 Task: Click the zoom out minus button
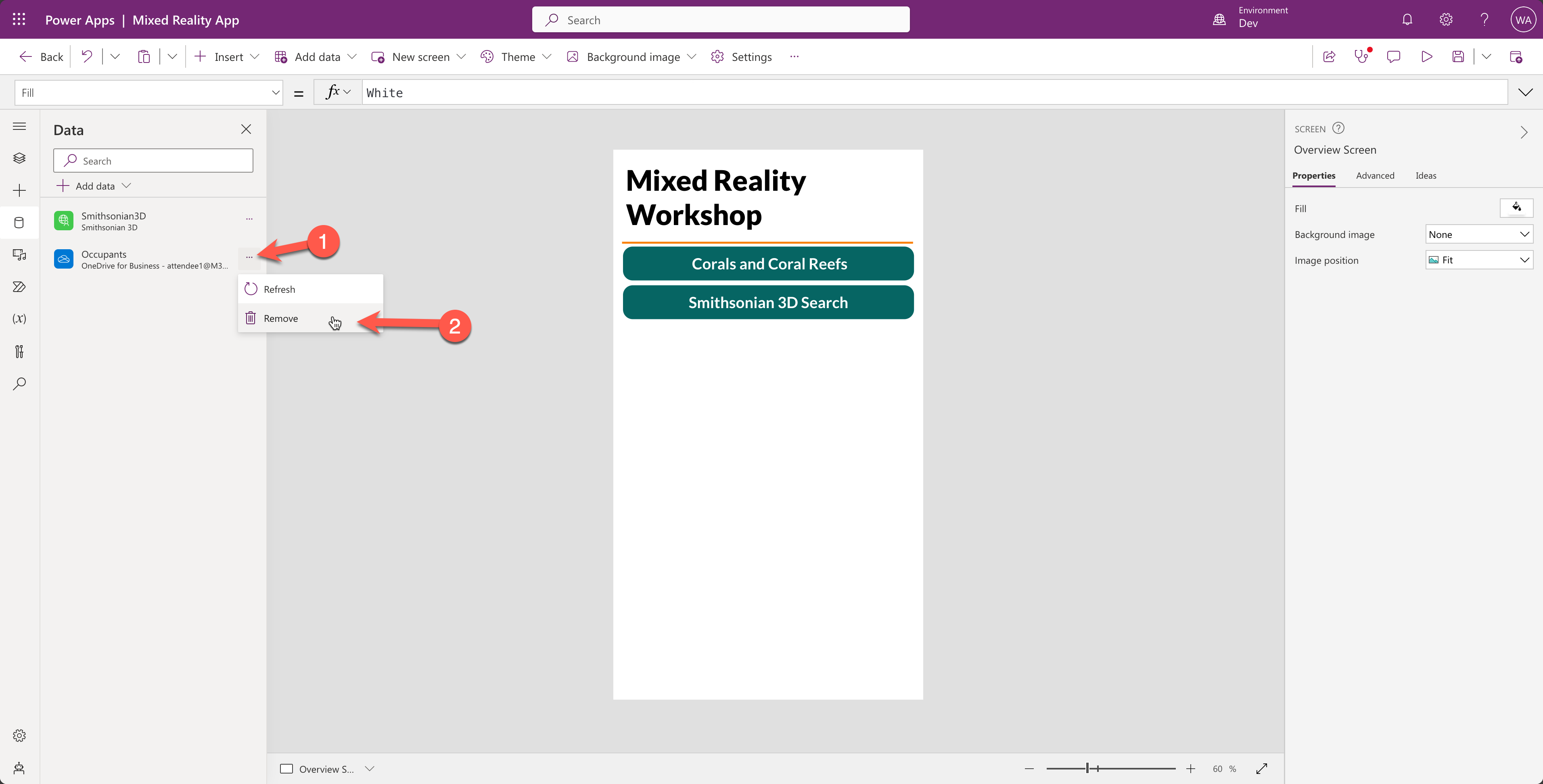tap(1029, 768)
